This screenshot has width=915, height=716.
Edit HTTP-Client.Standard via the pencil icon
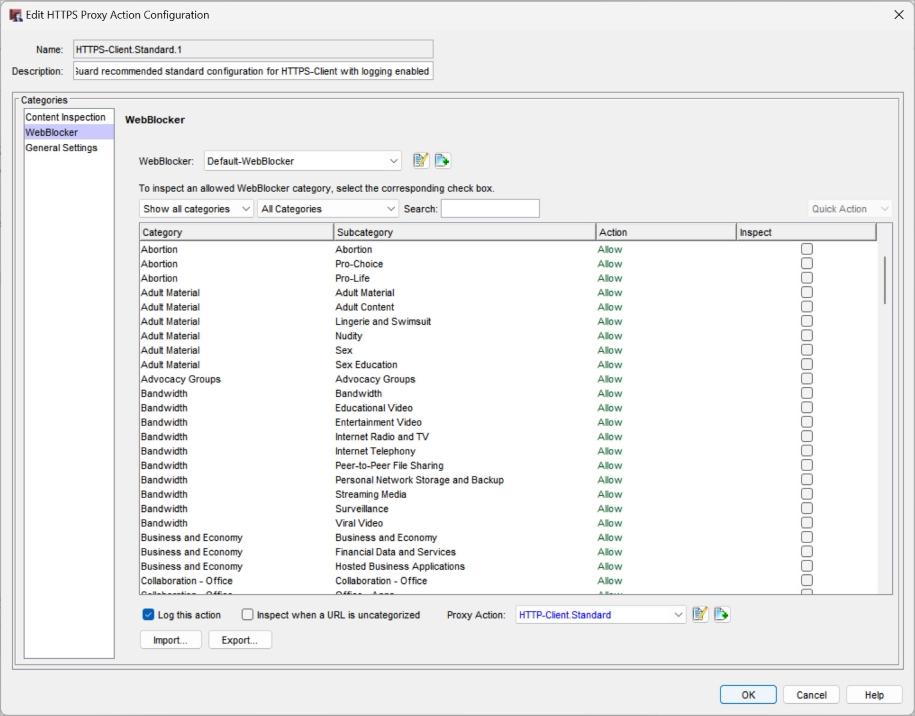(x=700, y=614)
